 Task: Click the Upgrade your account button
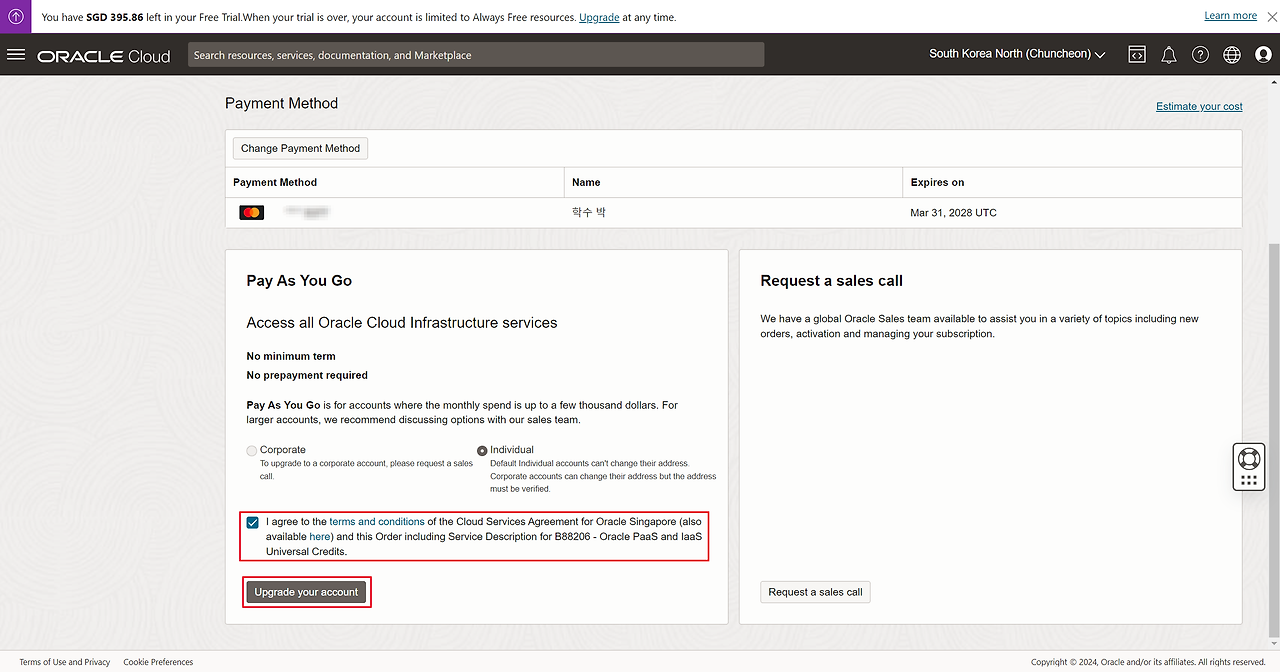pyautogui.click(x=306, y=592)
